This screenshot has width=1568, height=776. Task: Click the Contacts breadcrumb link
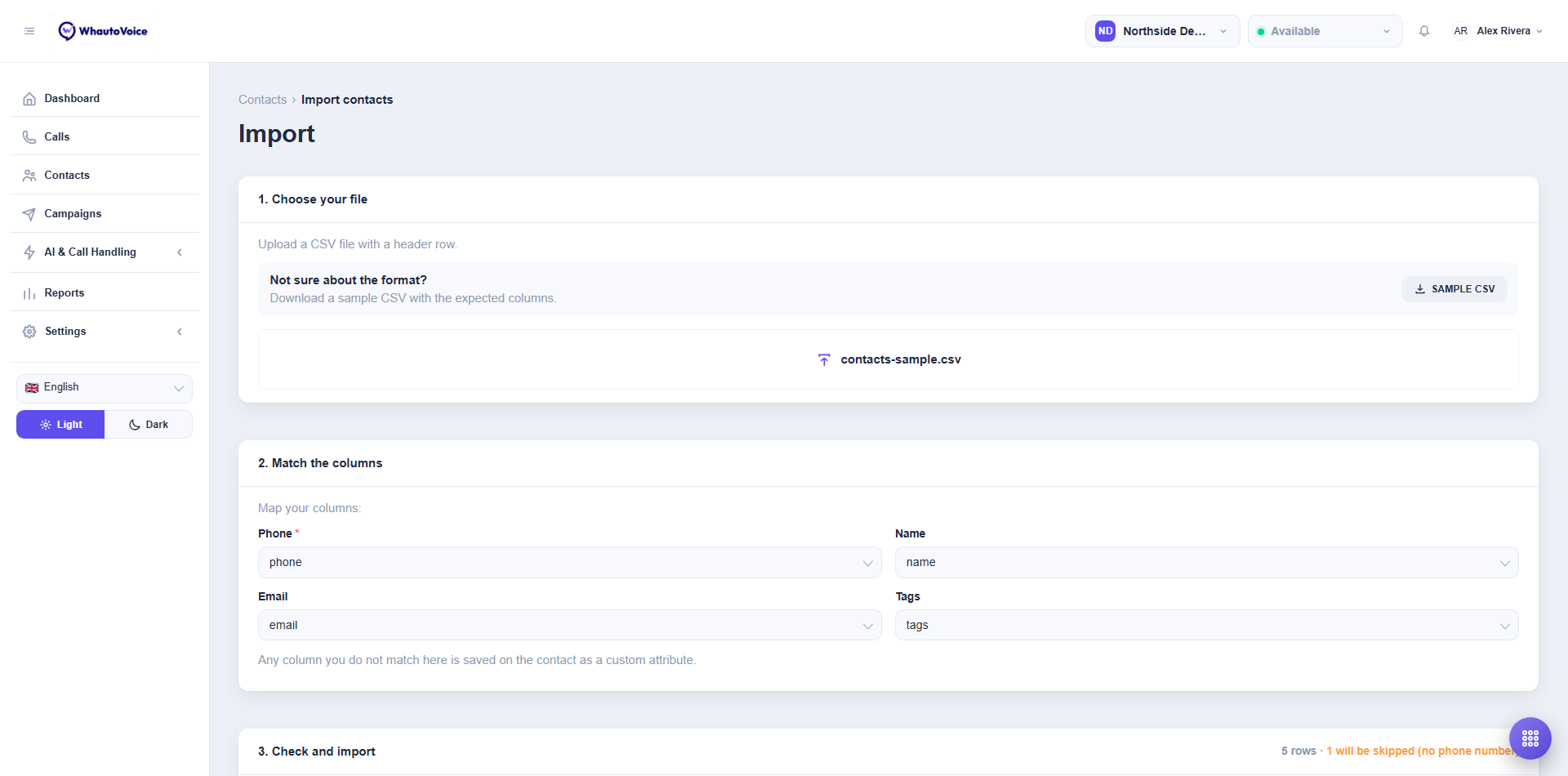[262, 100]
